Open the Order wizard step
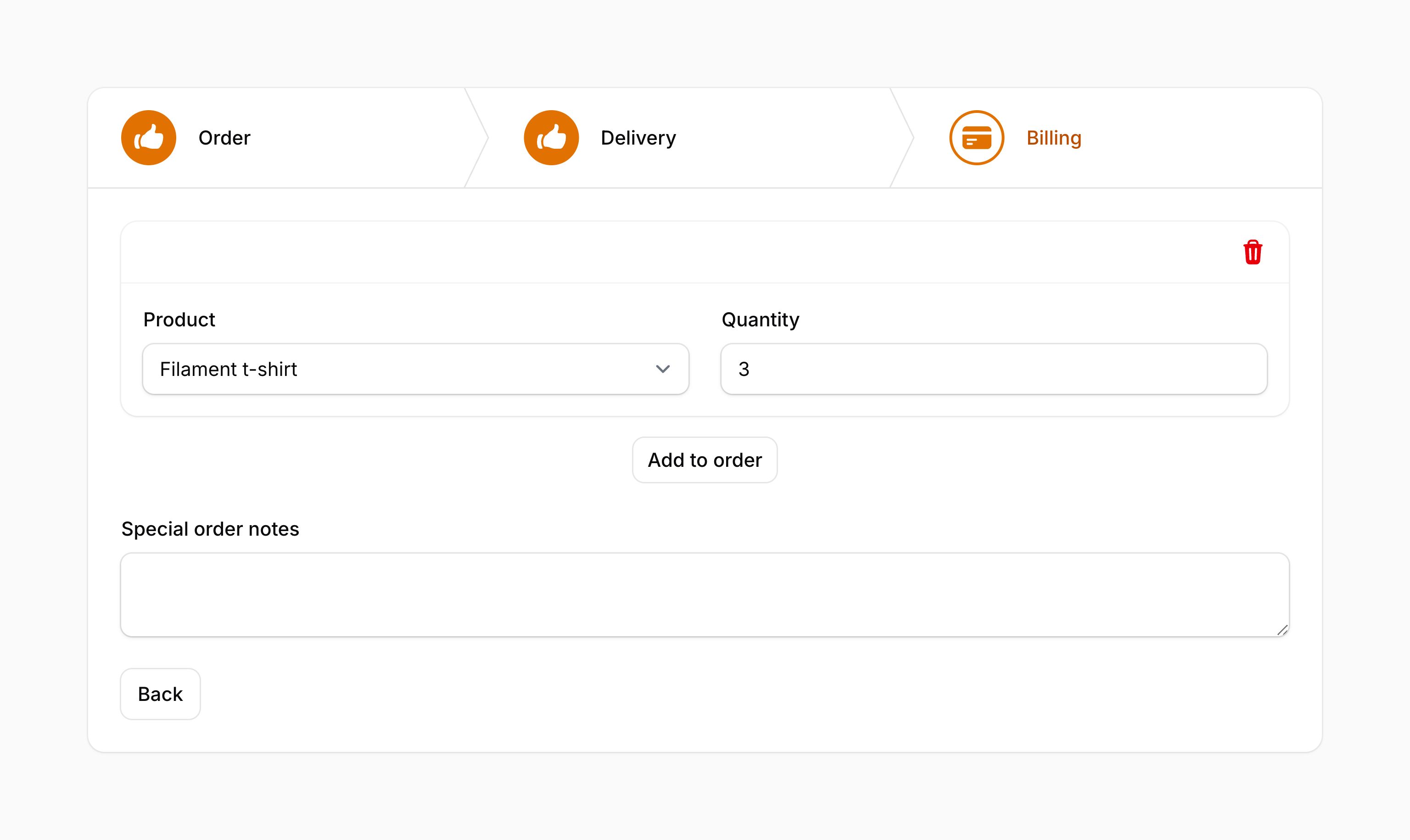 pos(224,138)
